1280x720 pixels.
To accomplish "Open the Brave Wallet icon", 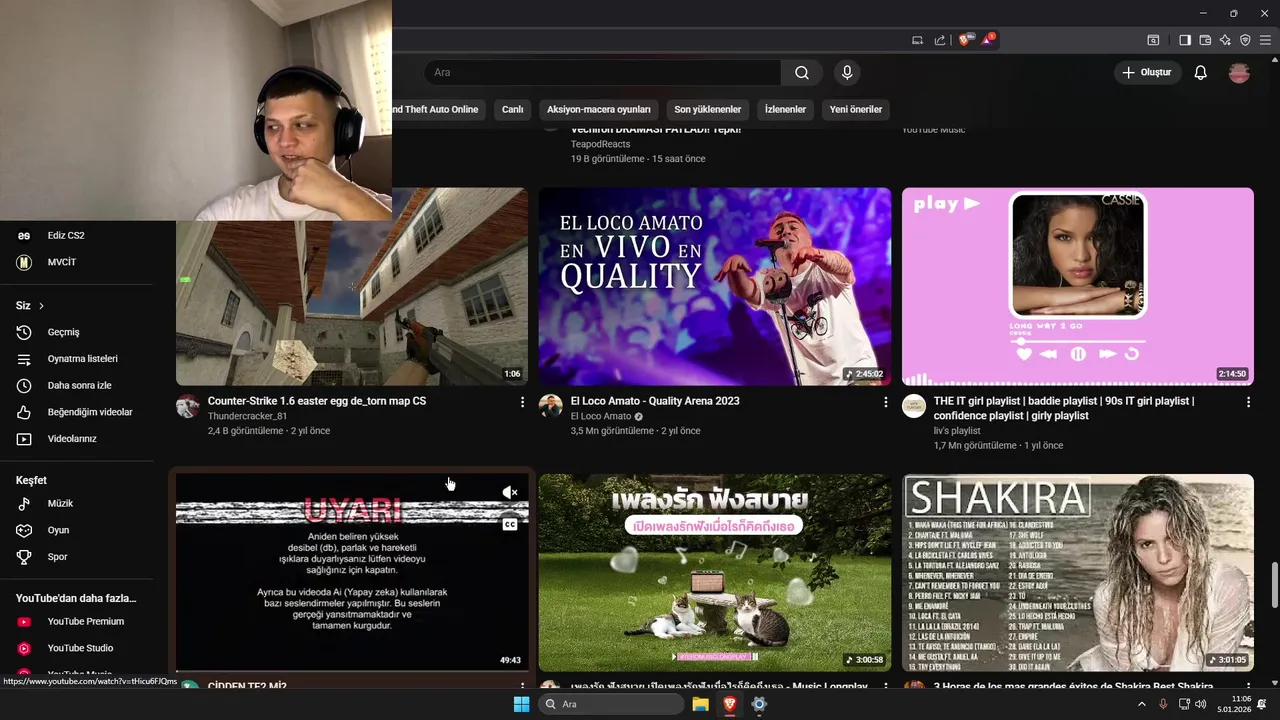I will [1205, 40].
